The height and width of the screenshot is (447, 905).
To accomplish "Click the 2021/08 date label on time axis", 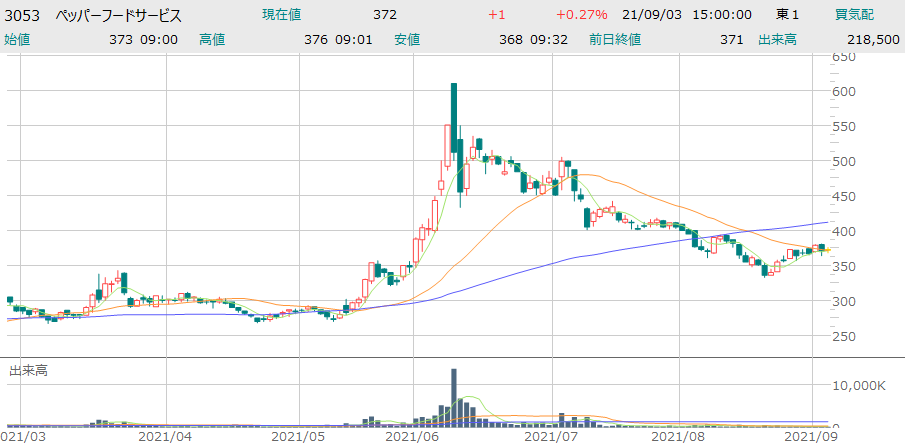I will coord(680,437).
